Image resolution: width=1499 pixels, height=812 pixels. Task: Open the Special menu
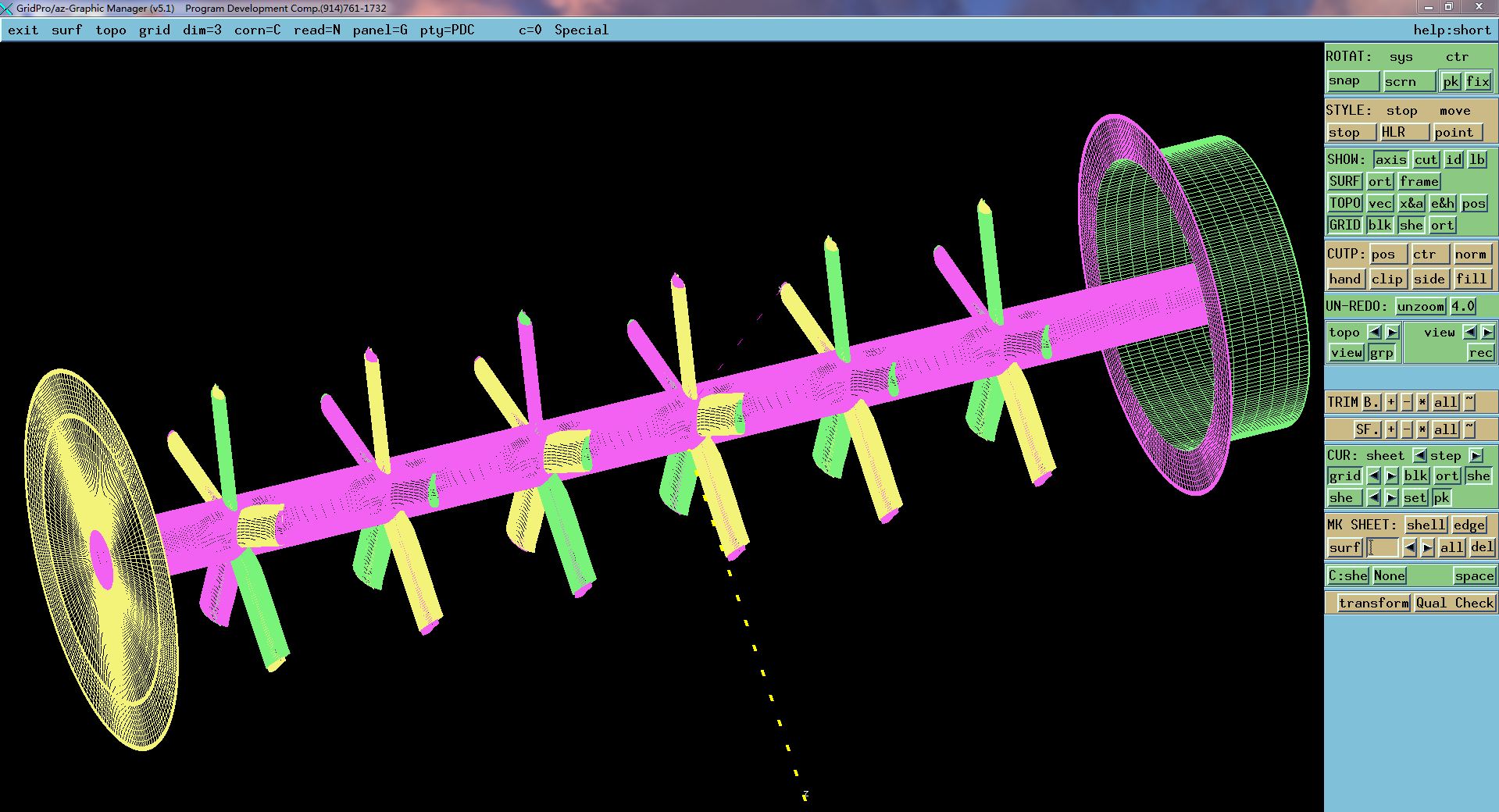click(580, 30)
